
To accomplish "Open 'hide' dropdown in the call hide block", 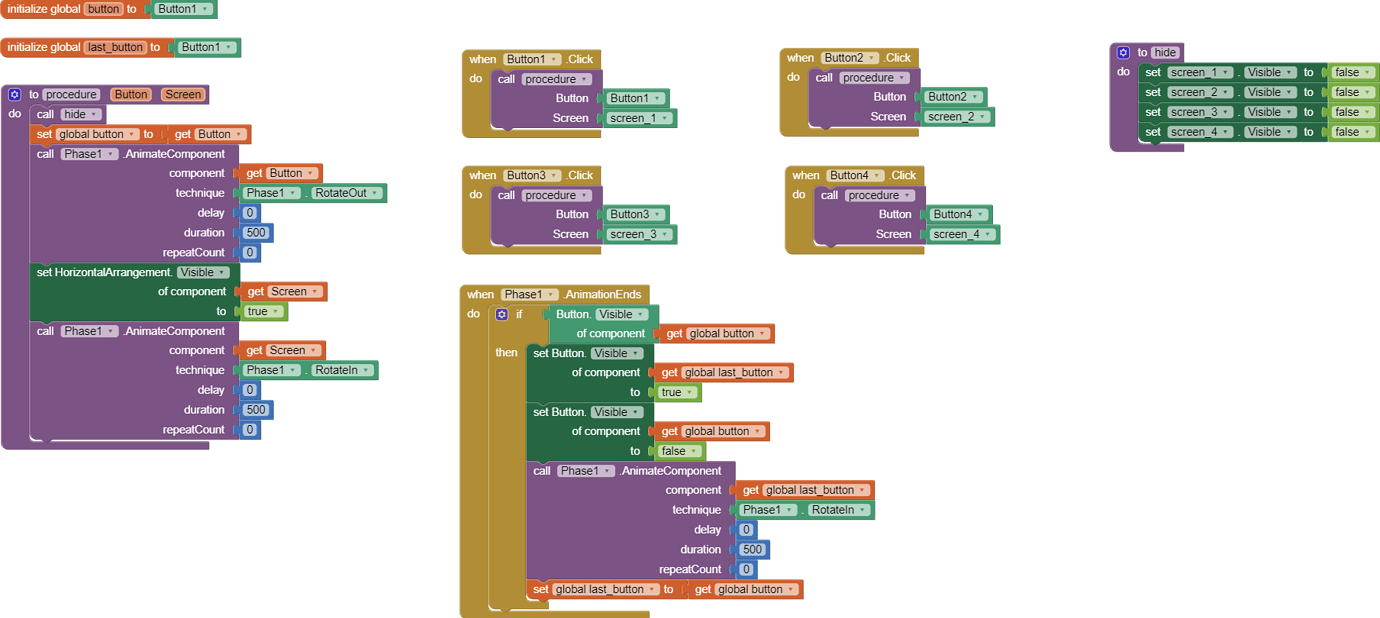I will pyautogui.click(x=80, y=114).
